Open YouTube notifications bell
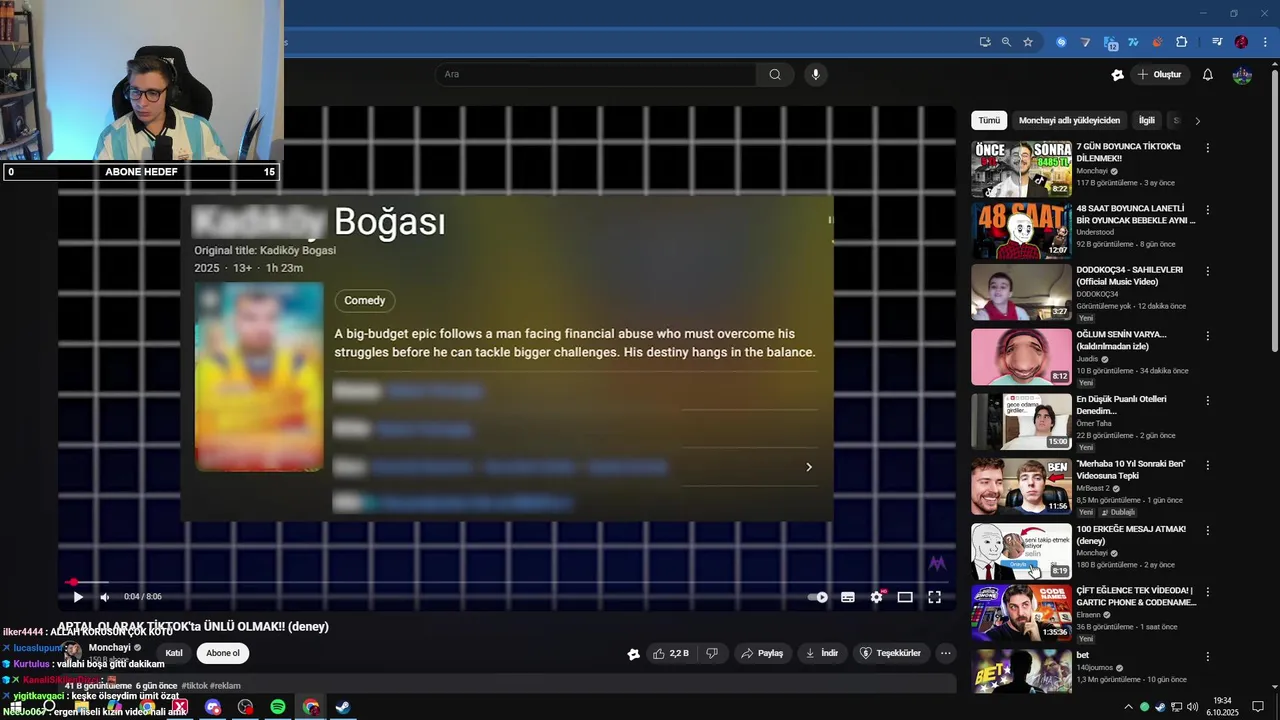 coord(1208,75)
